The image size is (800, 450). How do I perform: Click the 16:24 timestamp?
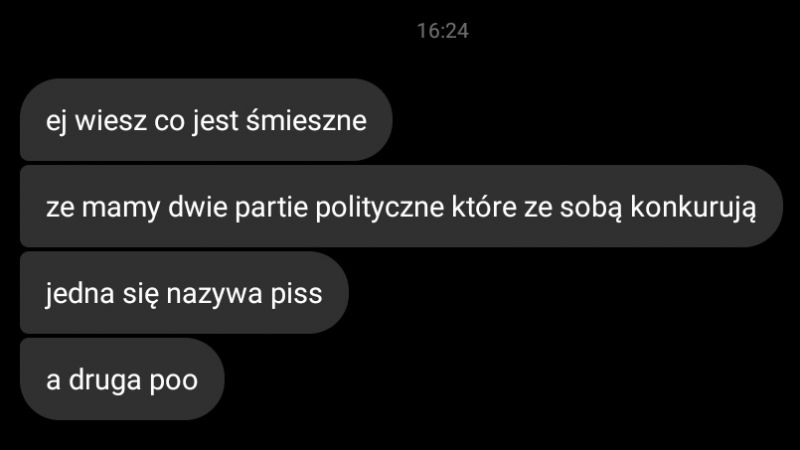pos(442,31)
